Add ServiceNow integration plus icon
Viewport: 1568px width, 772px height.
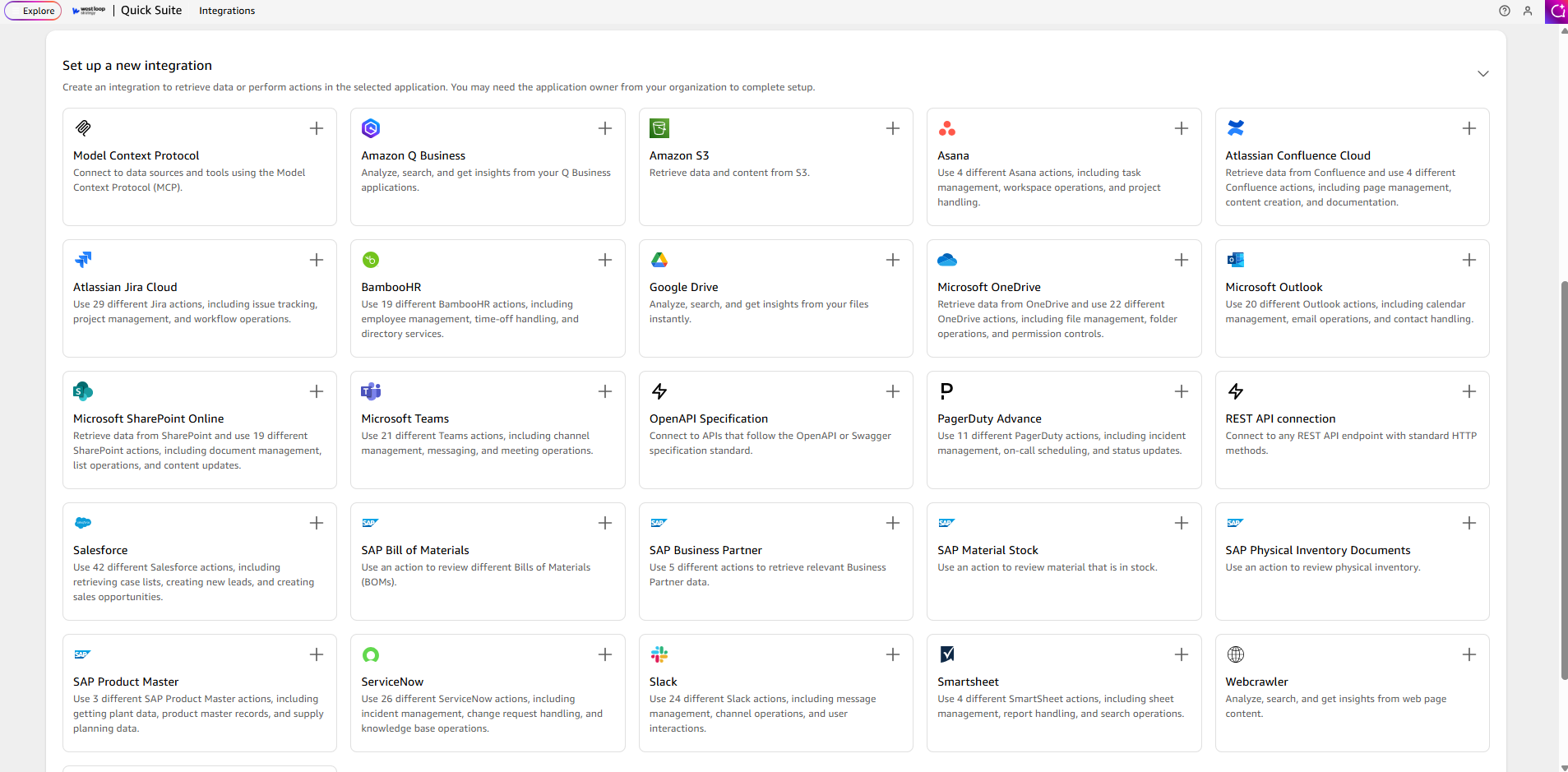click(x=605, y=654)
